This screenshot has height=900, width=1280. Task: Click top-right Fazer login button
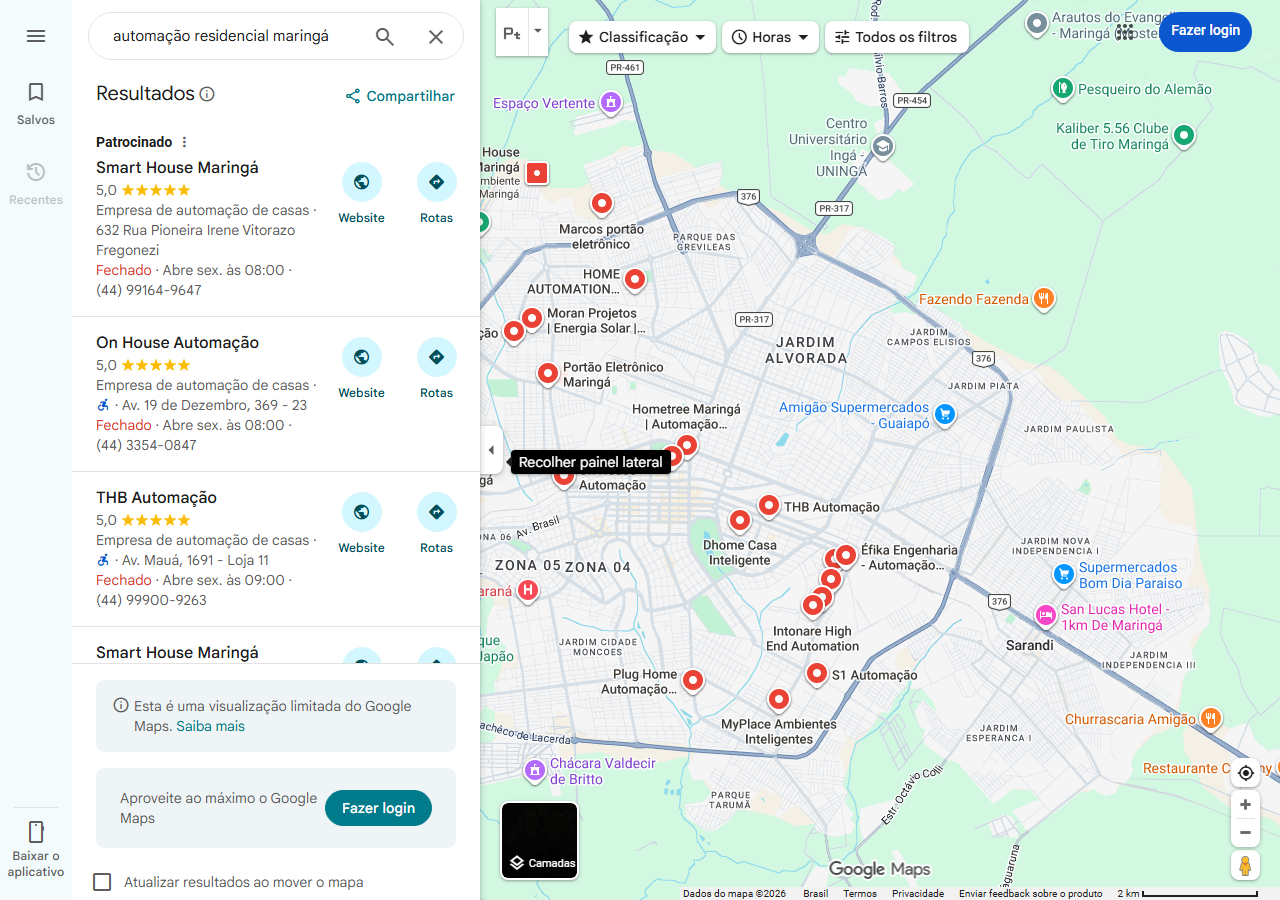[x=1205, y=31]
